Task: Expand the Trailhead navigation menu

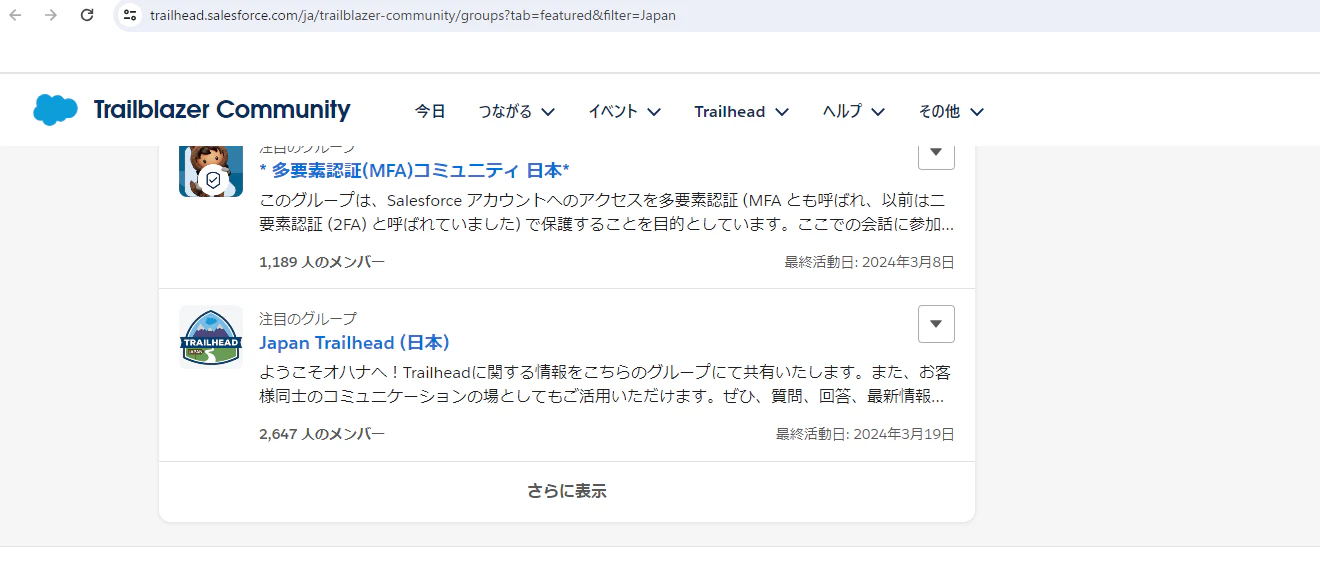Action: click(x=742, y=111)
